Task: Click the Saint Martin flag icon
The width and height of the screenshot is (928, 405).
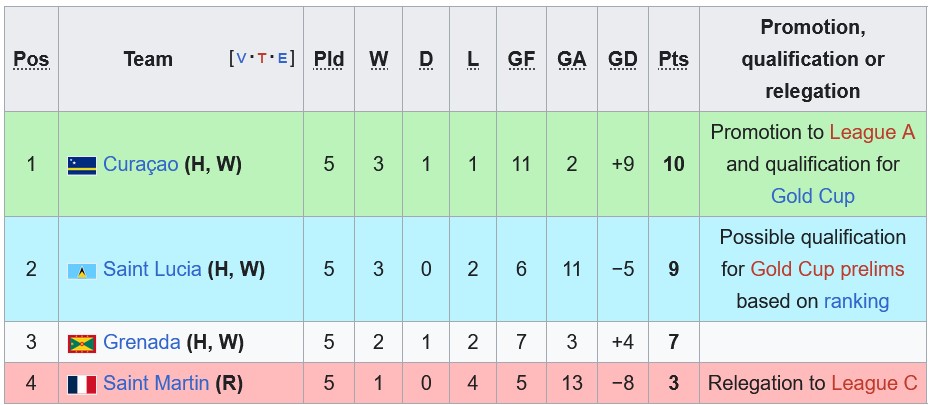Action: click(x=82, y=384)
